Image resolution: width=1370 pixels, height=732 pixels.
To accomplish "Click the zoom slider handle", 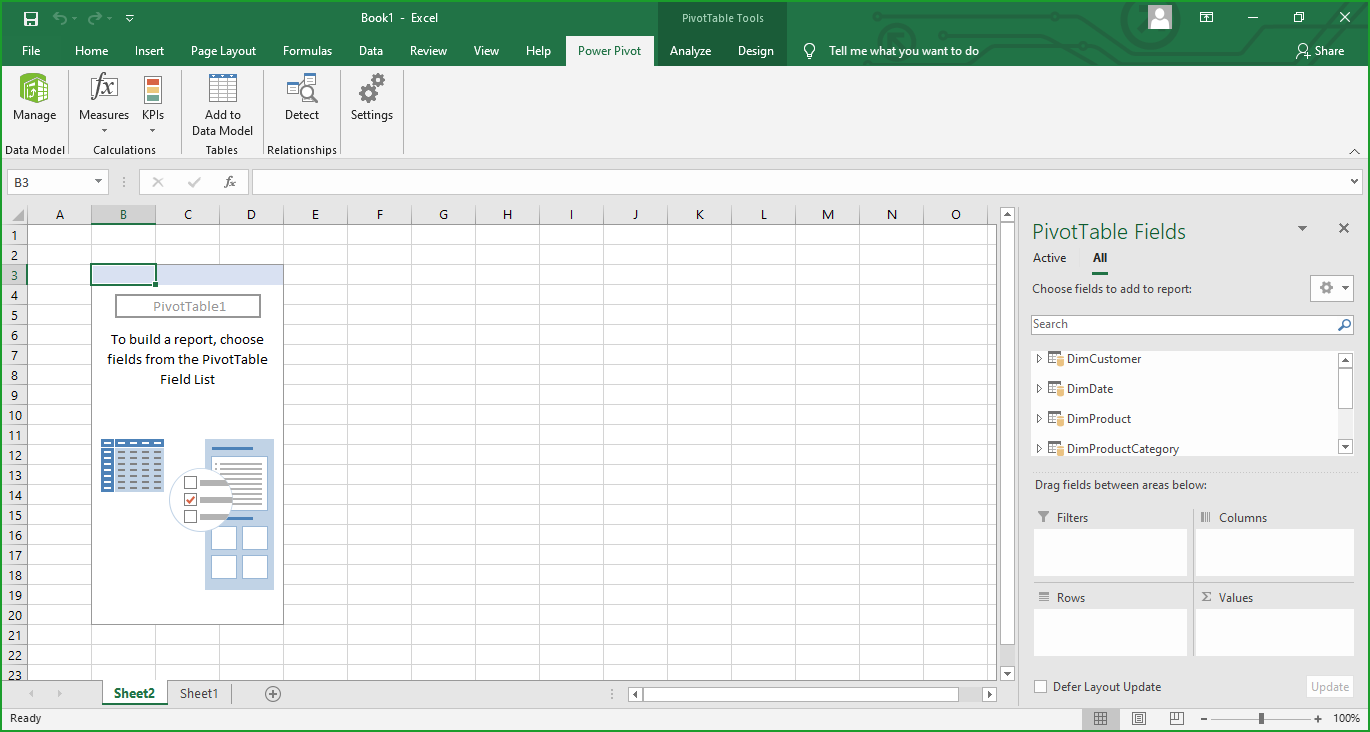I will pos(1261,718).
